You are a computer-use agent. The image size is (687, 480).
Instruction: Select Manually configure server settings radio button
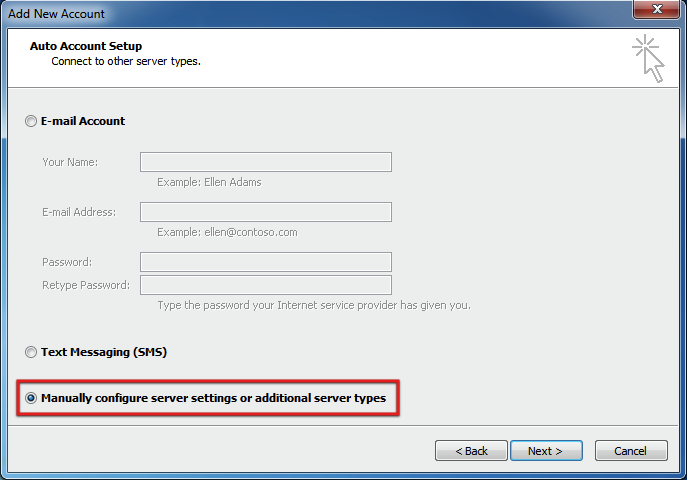click(x=31, y=398)
